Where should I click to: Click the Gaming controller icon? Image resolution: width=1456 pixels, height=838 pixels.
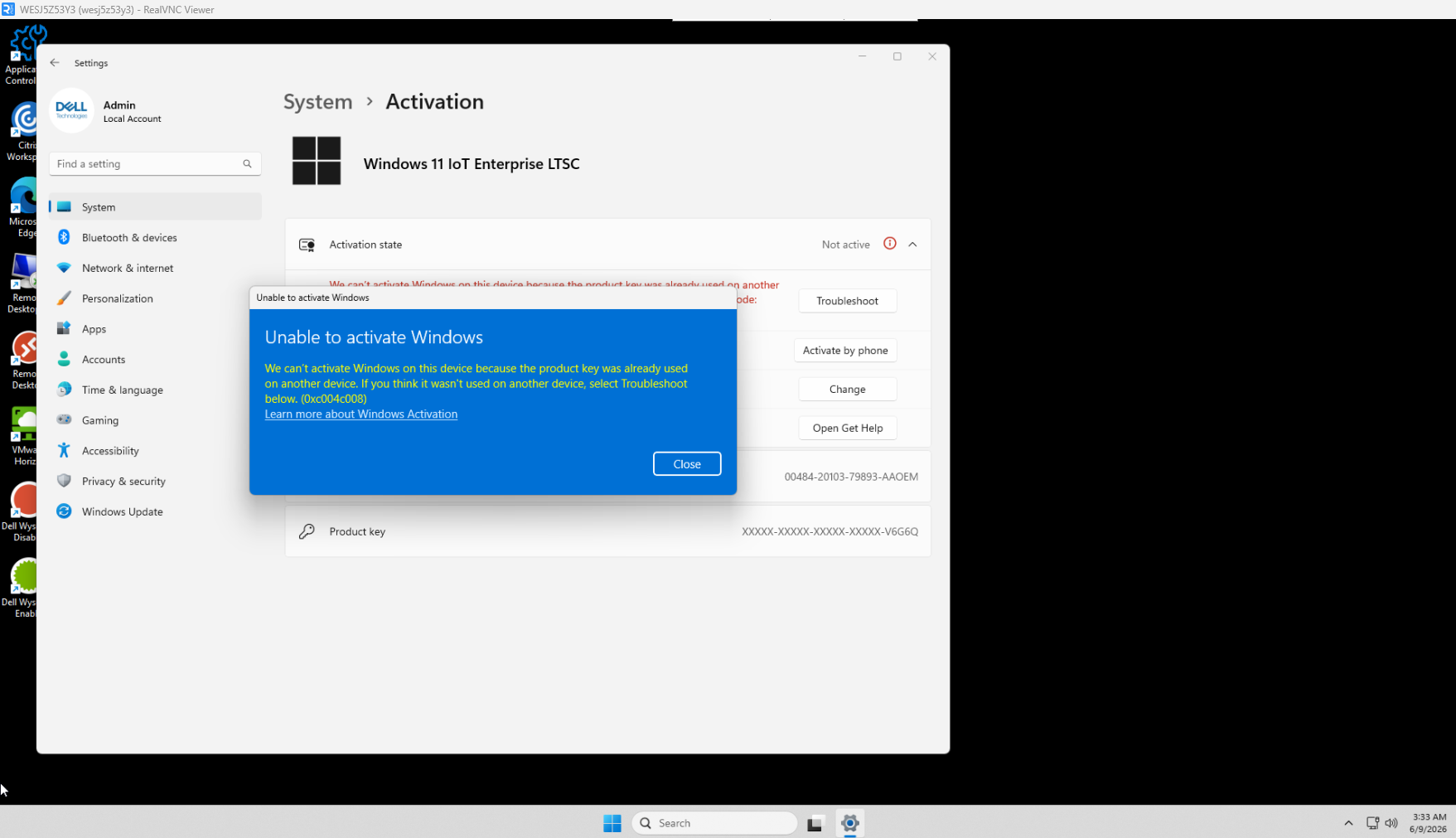pos(64,420)
